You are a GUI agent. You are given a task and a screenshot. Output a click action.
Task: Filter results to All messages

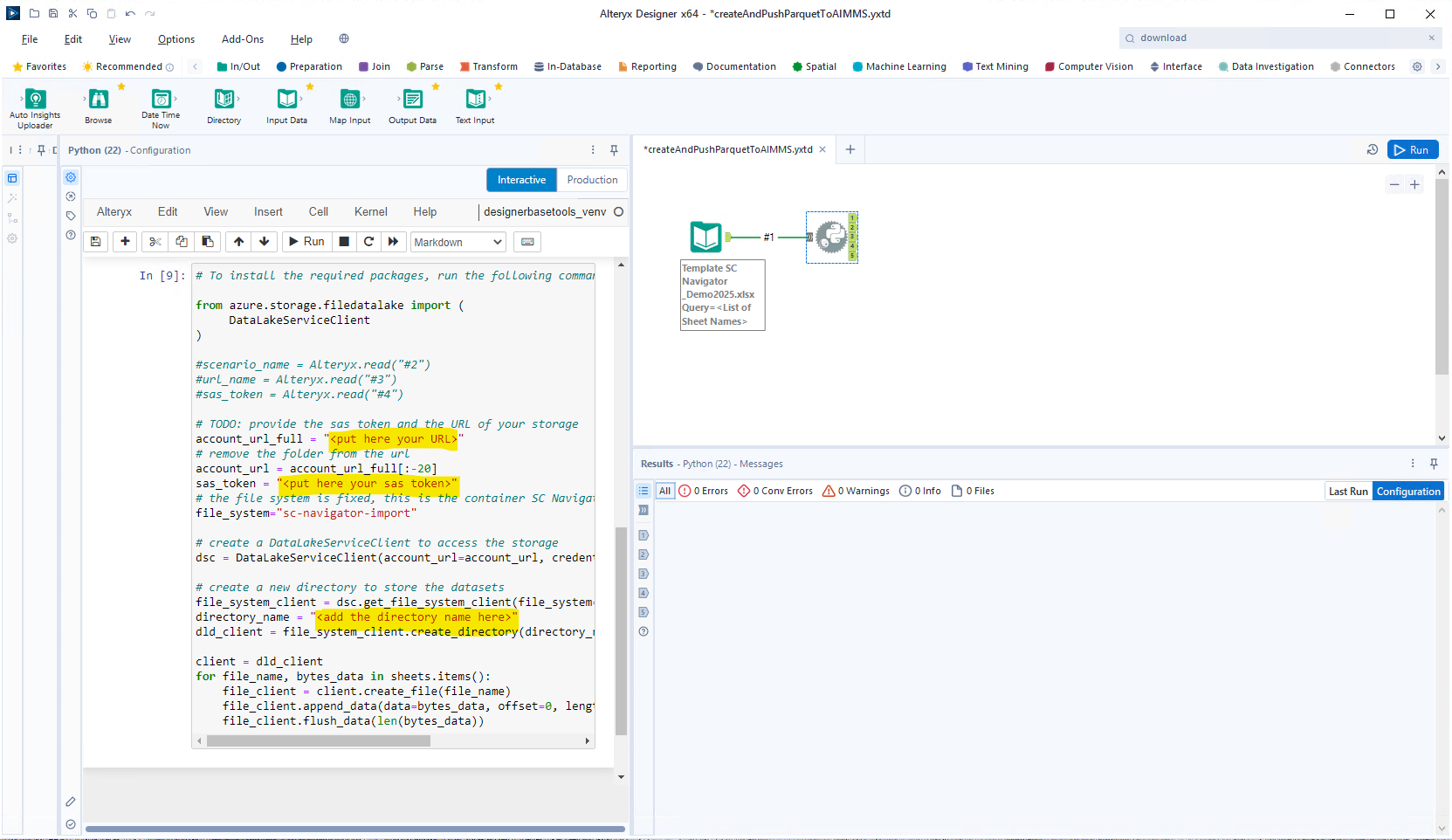[x=665, y=491]
